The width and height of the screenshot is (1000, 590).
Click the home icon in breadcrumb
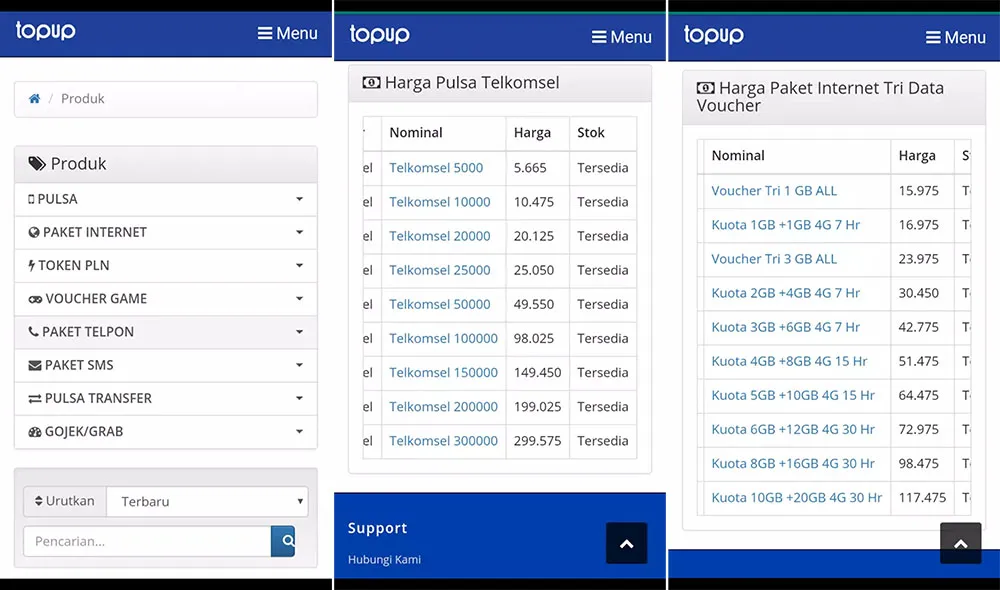tap(35, 99)
